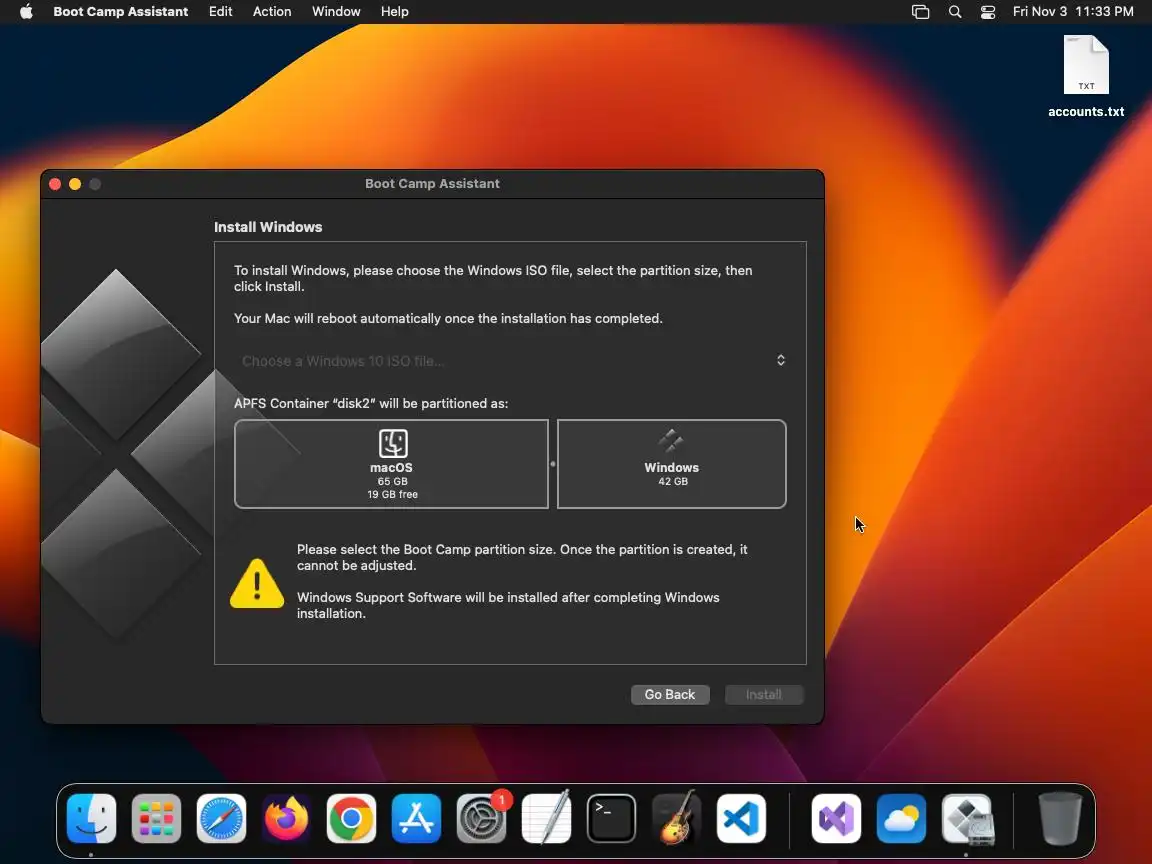Open the Weather app in Dock
This screenshot has width=1152, height=864.
point(901,818)
